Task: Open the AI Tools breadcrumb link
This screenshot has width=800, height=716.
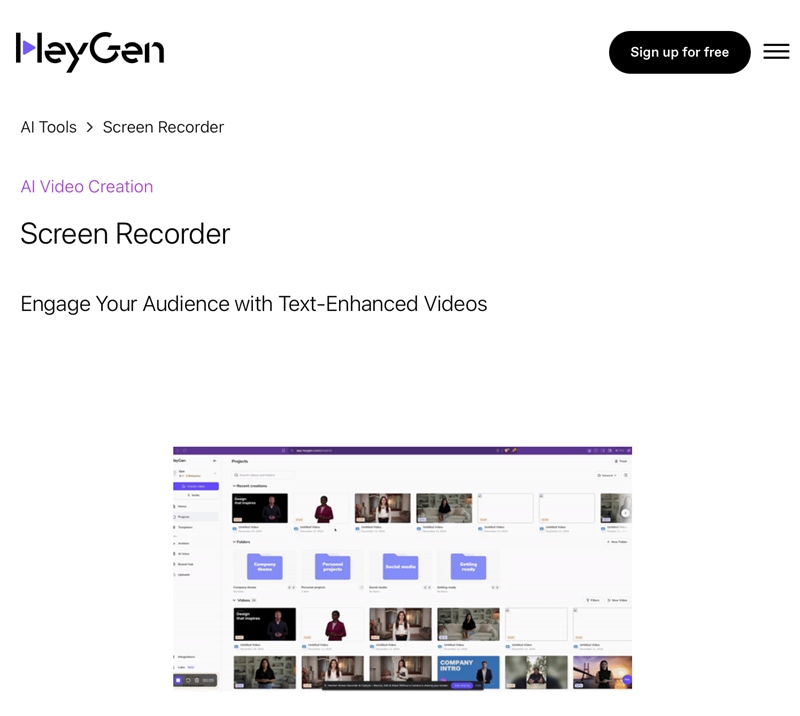Action: 48,127
